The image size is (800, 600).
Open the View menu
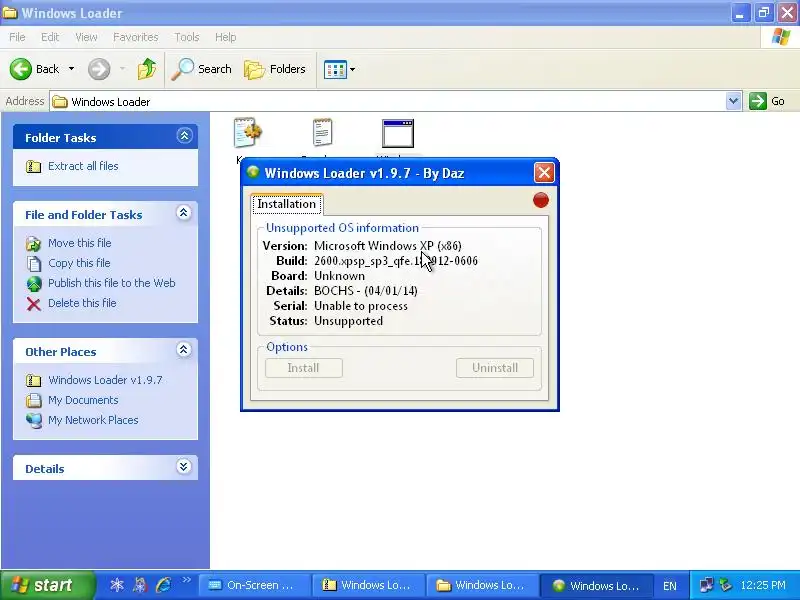(x=86, y=37)
